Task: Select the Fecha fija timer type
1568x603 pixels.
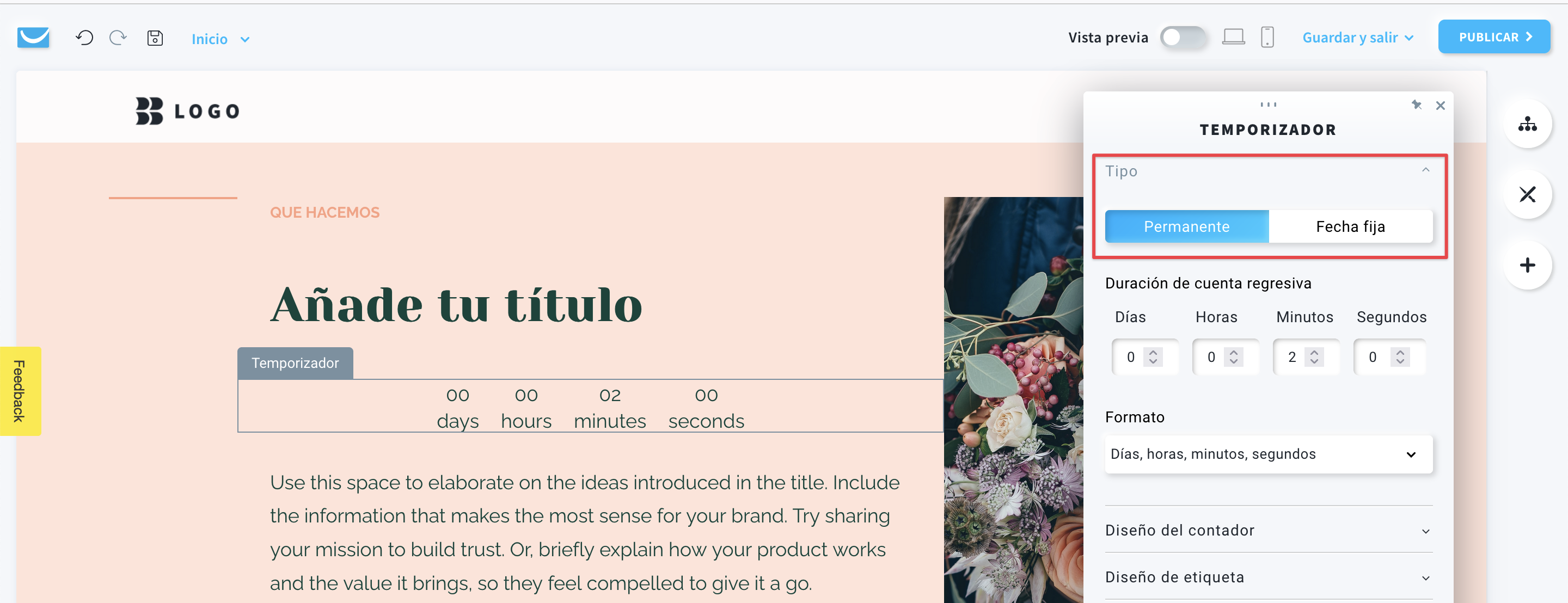Action: [x=1350, y=226]
